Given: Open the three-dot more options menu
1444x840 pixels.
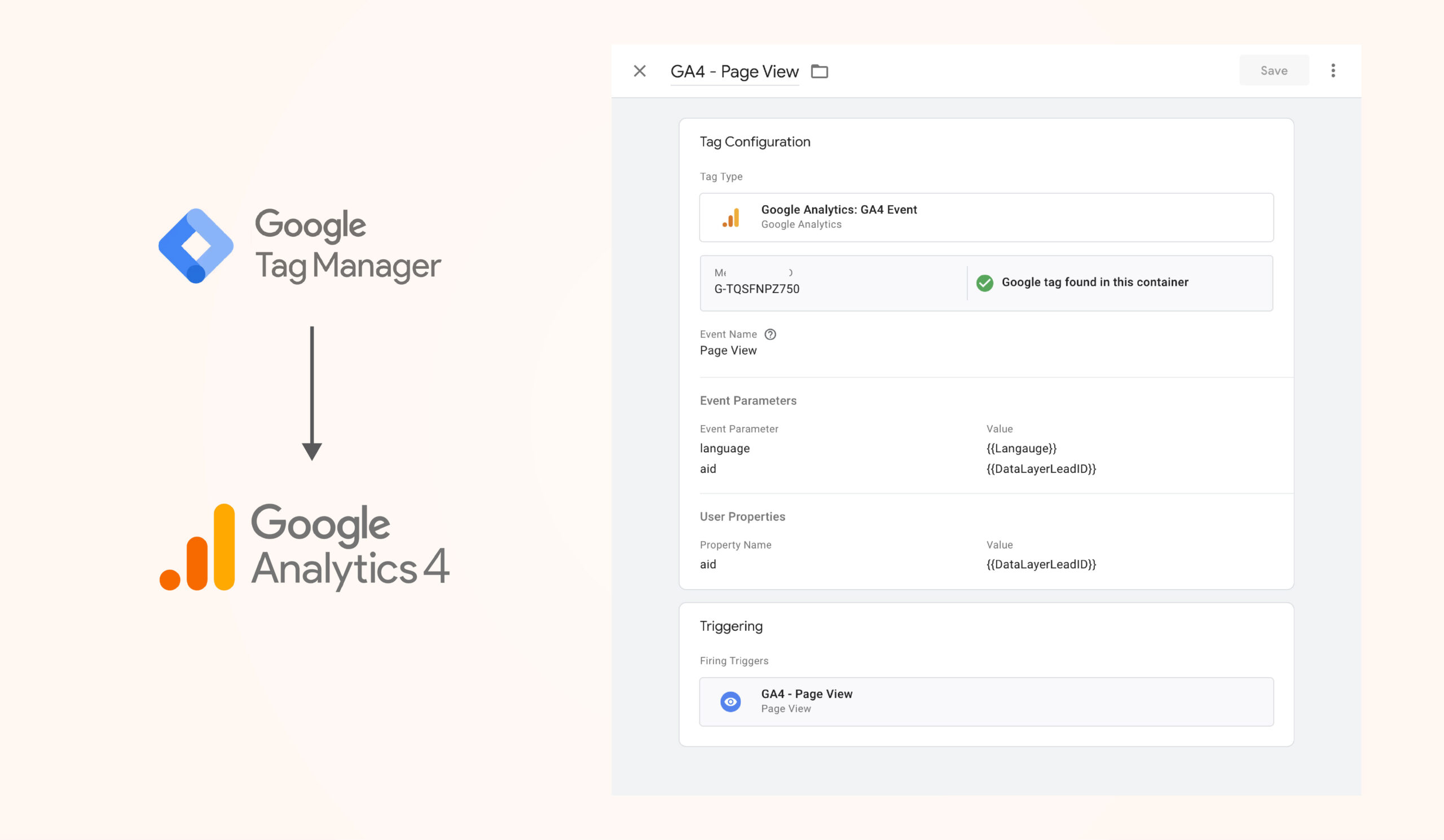Looking at the screenshot, I should click(1333, 70).
